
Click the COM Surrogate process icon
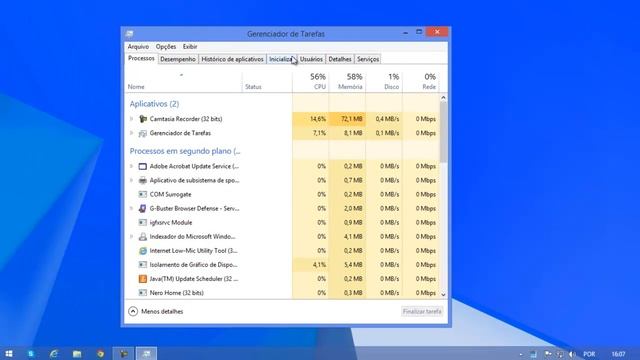[142, 194]
